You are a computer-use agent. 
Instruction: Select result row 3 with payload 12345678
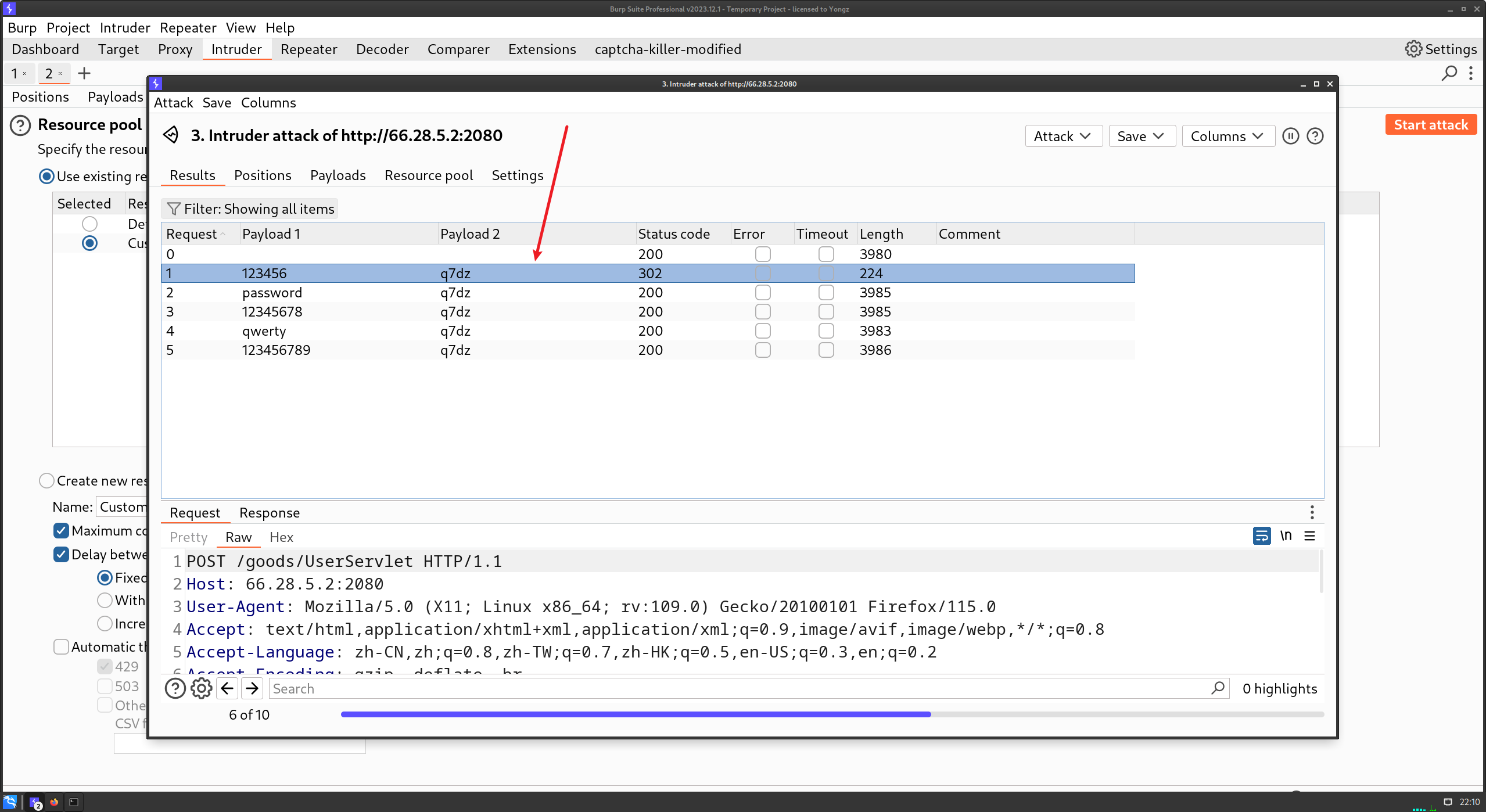click(648, 311)
